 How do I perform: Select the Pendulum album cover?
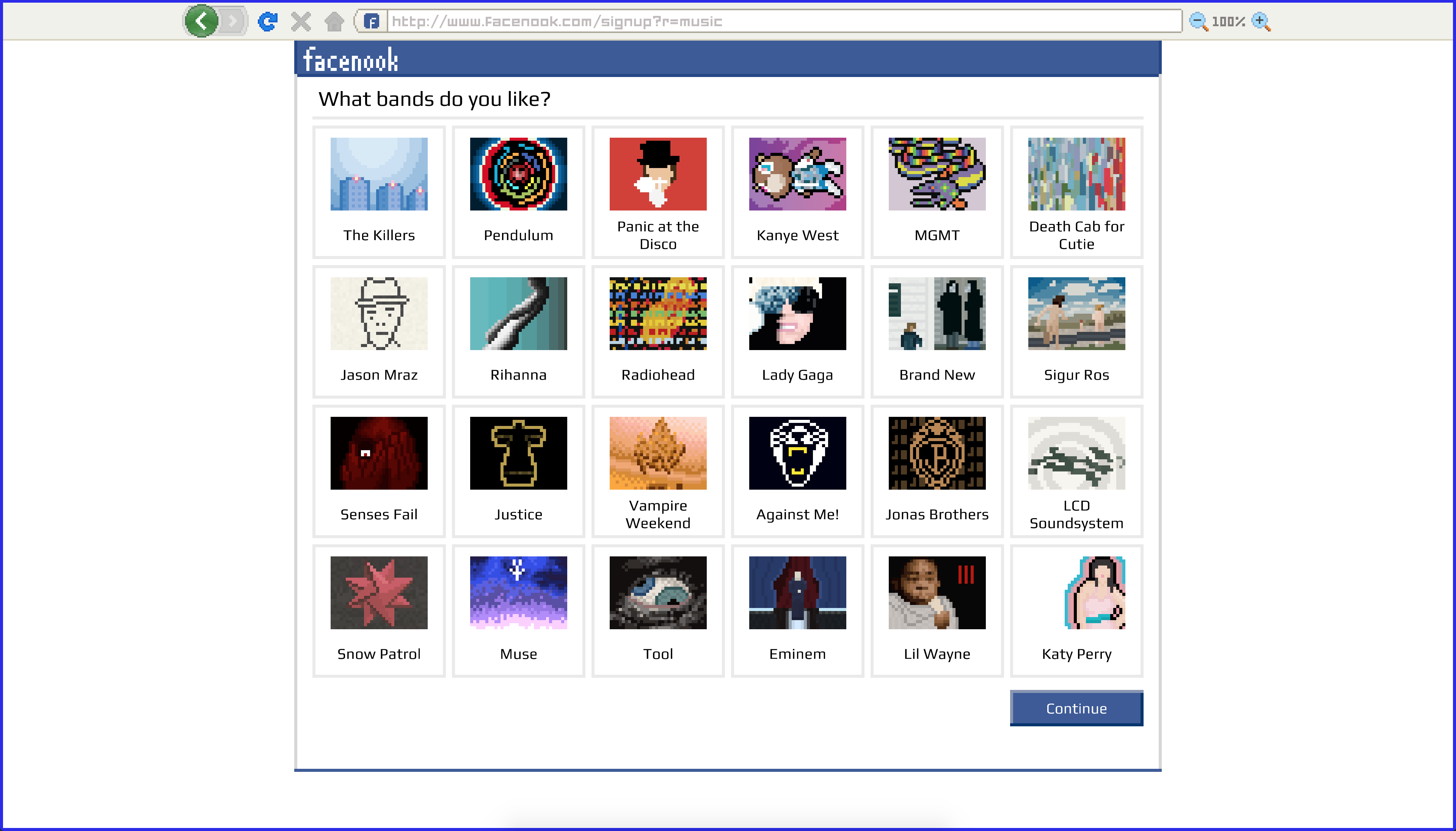519,174
